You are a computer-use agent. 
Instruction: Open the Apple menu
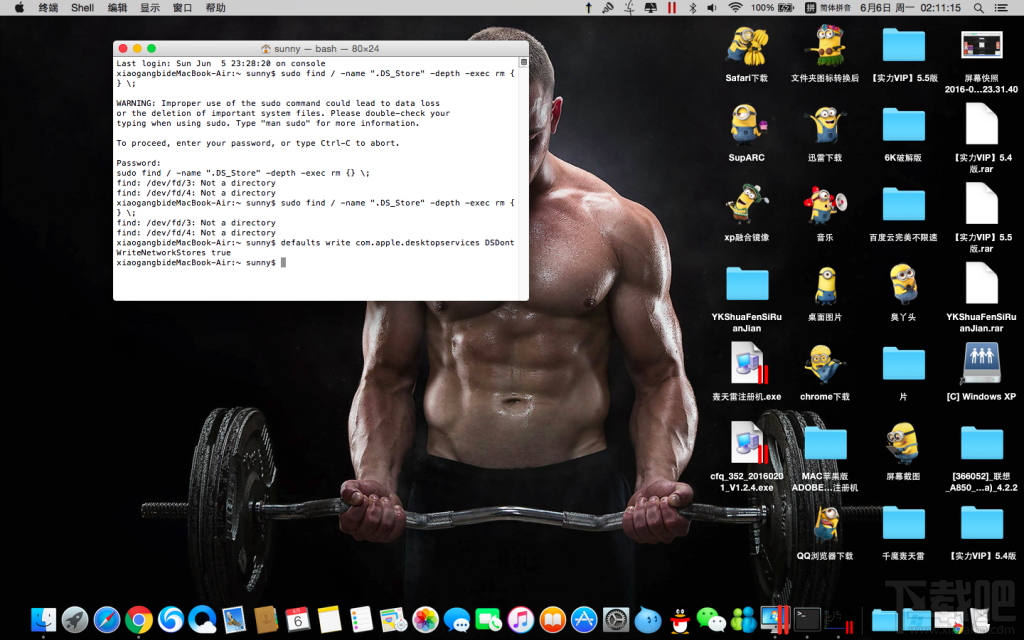(19, 8)
